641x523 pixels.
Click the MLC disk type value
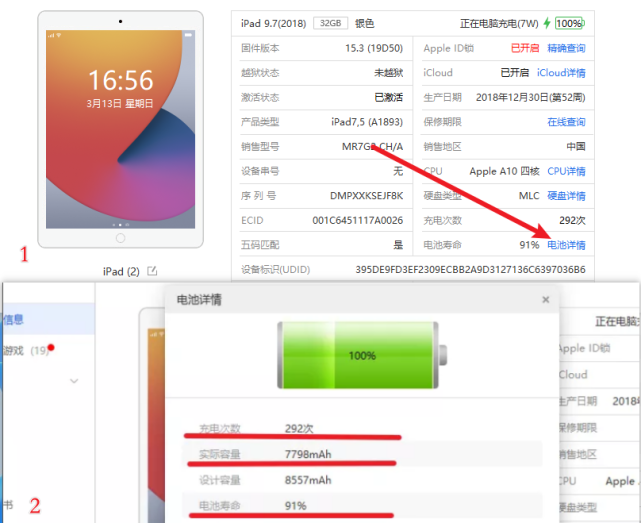pos(529,196)
